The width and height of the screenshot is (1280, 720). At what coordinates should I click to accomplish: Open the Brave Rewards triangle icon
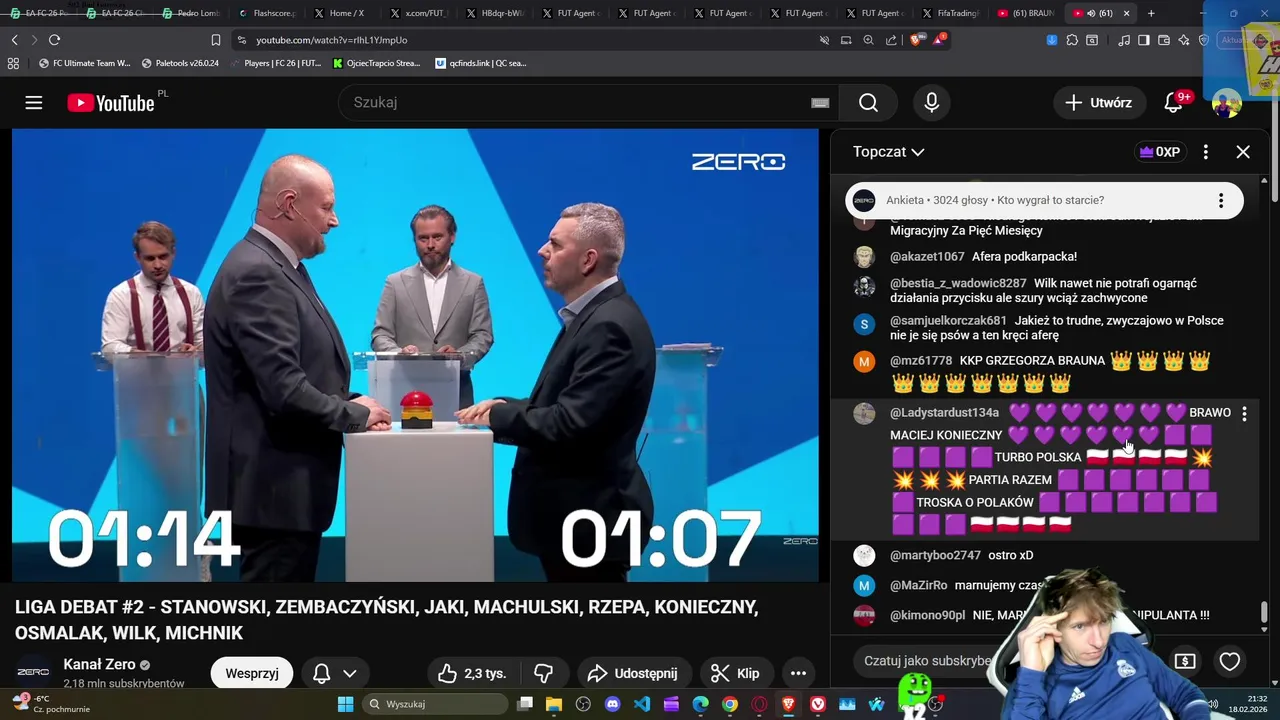coord(939,40)
